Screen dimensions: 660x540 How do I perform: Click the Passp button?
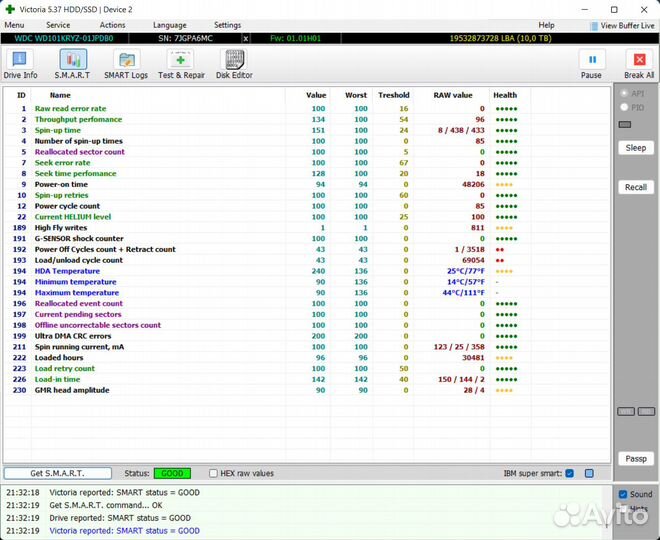click(x=636, y=459)
